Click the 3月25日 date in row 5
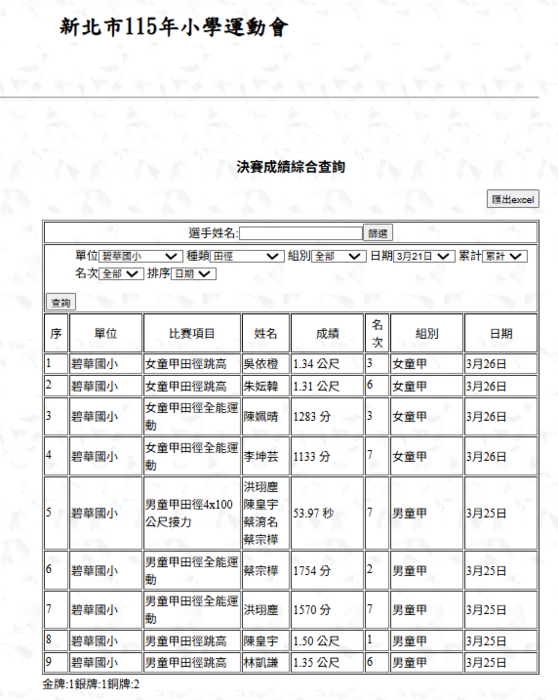The height and width of the screenshot is (700, 558). 486,513
